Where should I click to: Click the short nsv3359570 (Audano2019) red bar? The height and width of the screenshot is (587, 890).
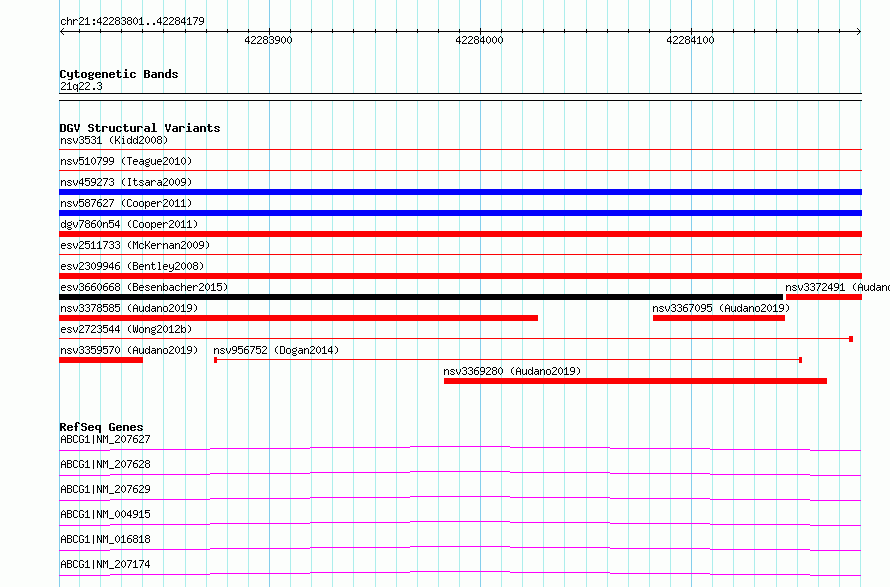coord(101,360)
